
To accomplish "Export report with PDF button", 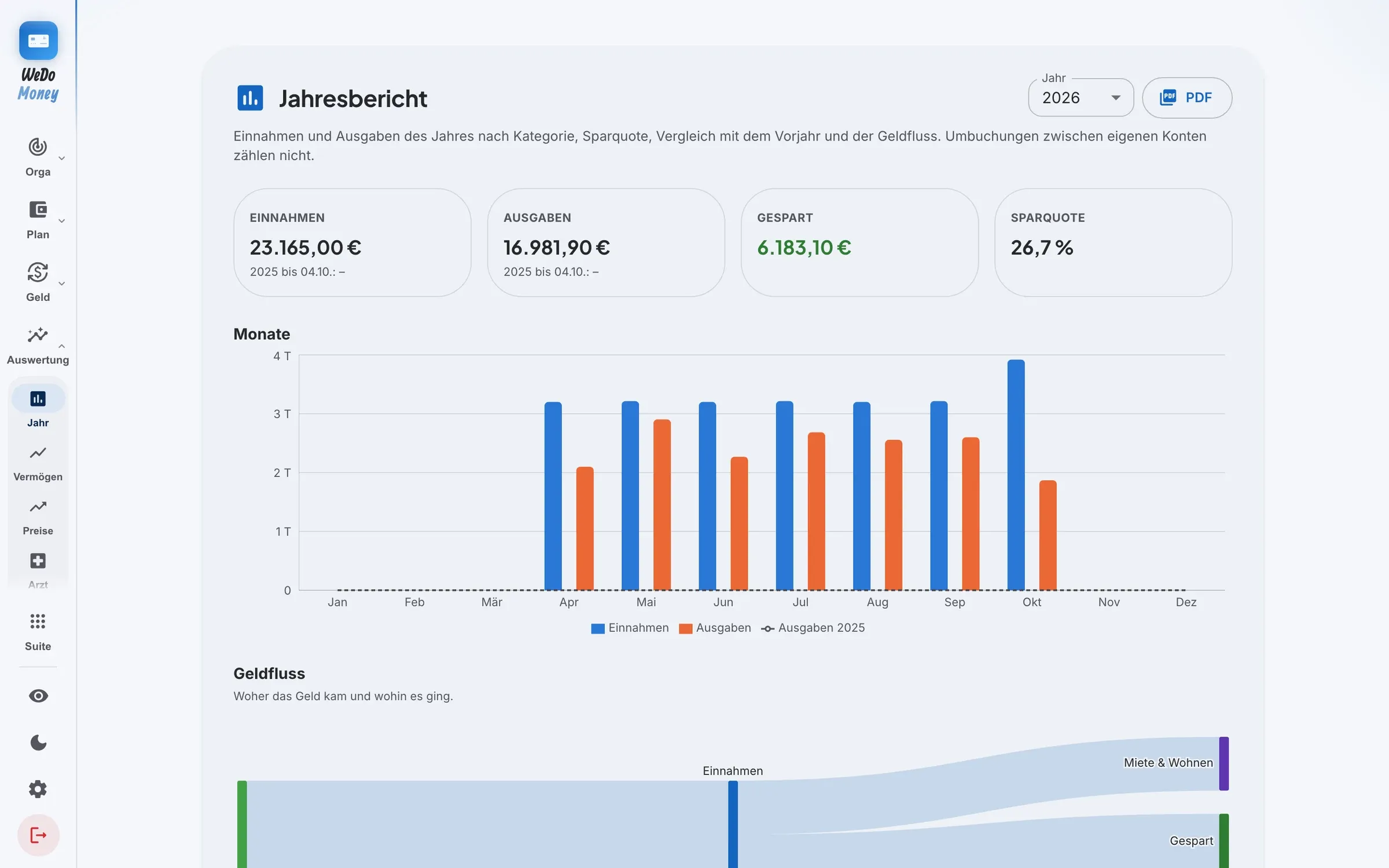I will coord(1186,98).
